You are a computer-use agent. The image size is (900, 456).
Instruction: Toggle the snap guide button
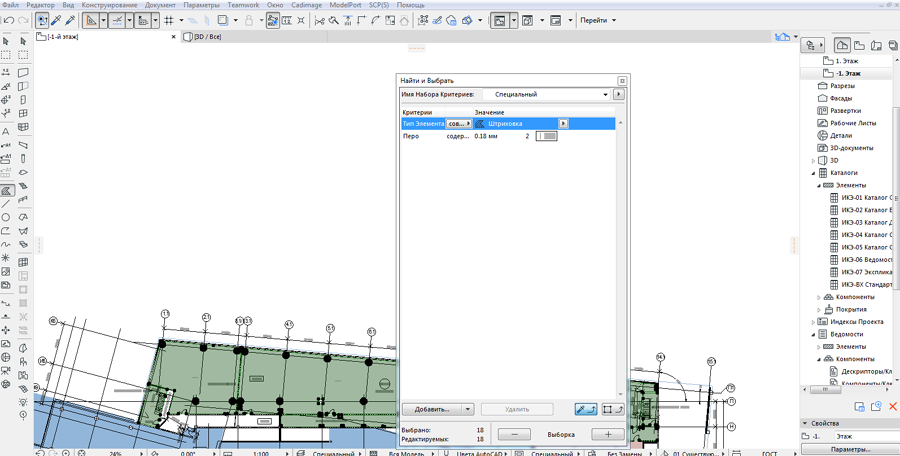coord(117,21)
